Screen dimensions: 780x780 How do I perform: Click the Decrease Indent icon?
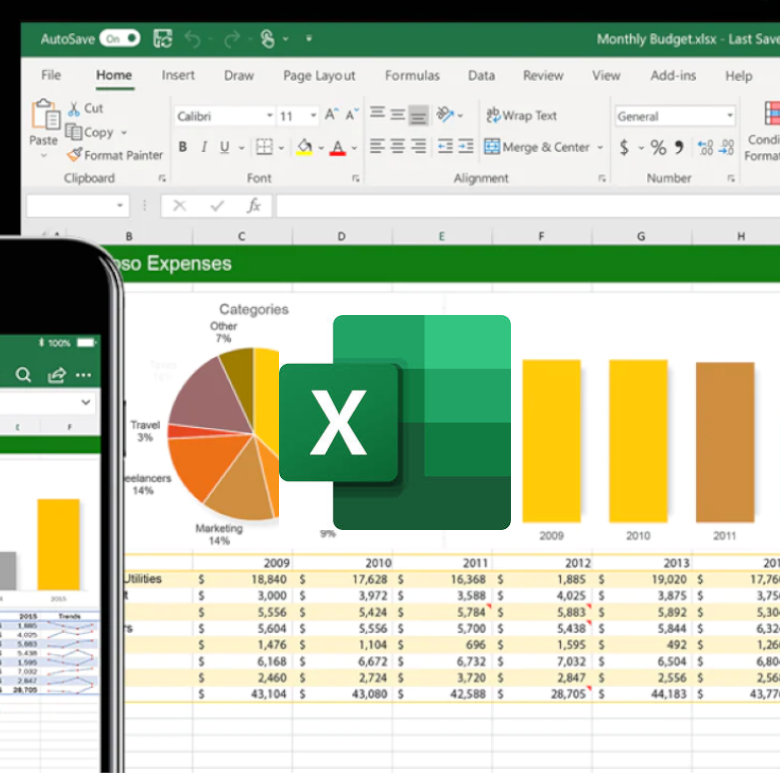(445, 146)
